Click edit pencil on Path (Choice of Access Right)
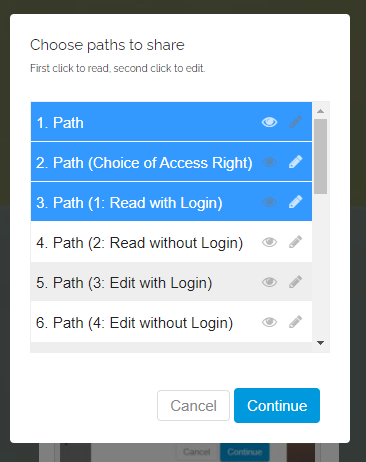Screen dimensions: 366x462 tap(295, 162)
